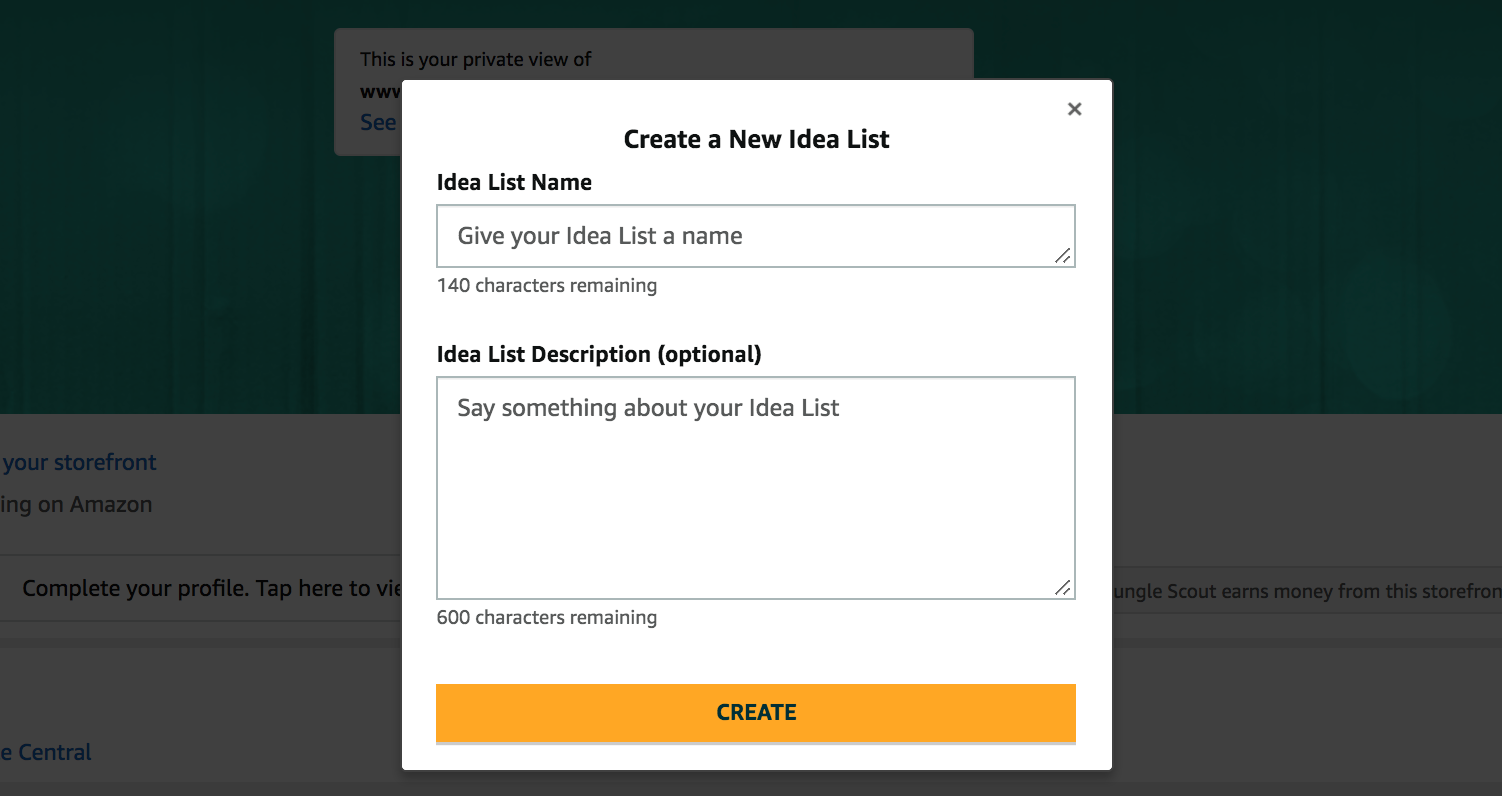Click the 'your storefront' link
The image size is (1502, 796).
click(x=79, y=462)
